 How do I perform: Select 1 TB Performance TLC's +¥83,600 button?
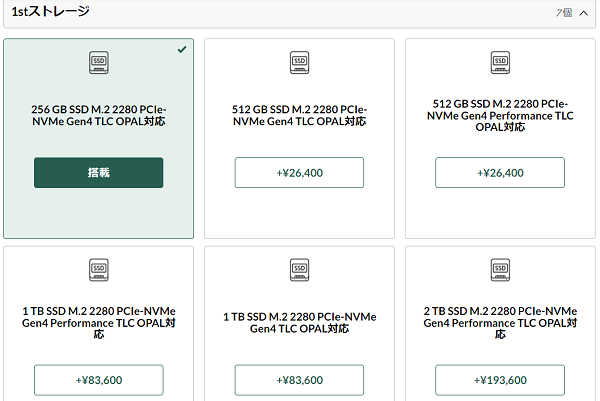tap(99, 380)
